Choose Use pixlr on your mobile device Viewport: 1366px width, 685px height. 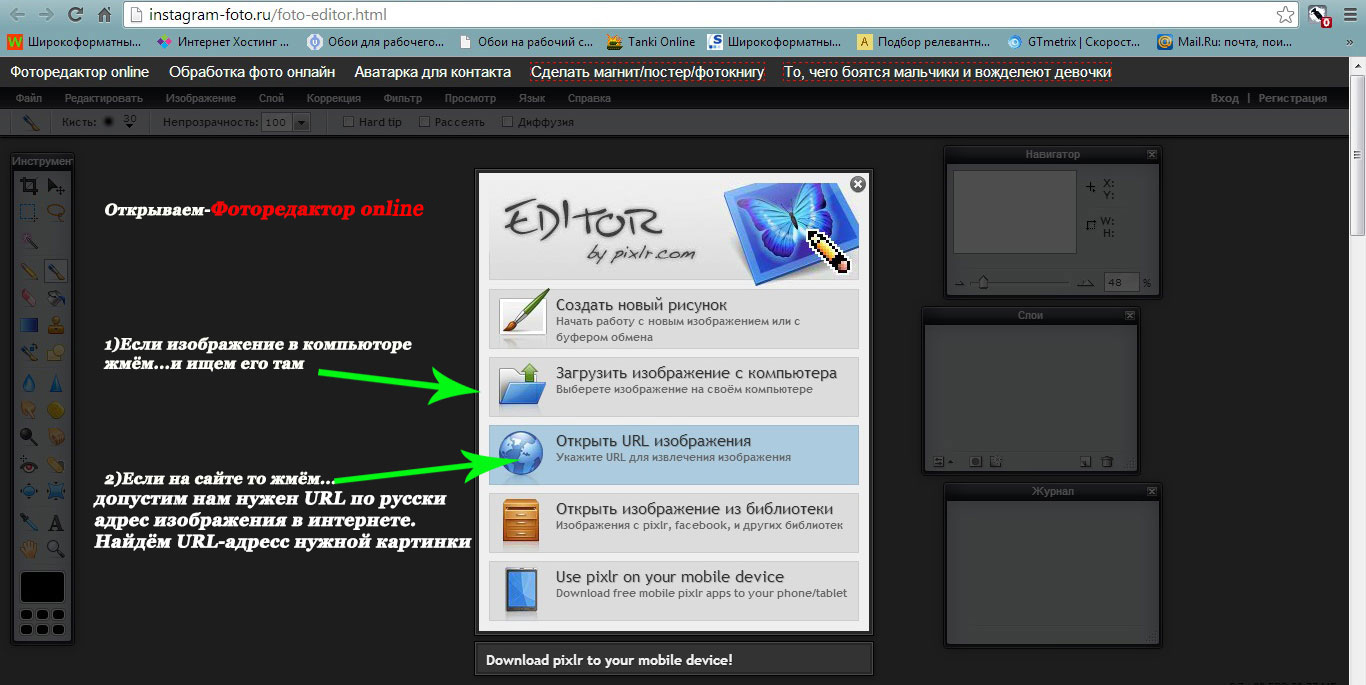[674, 590]
